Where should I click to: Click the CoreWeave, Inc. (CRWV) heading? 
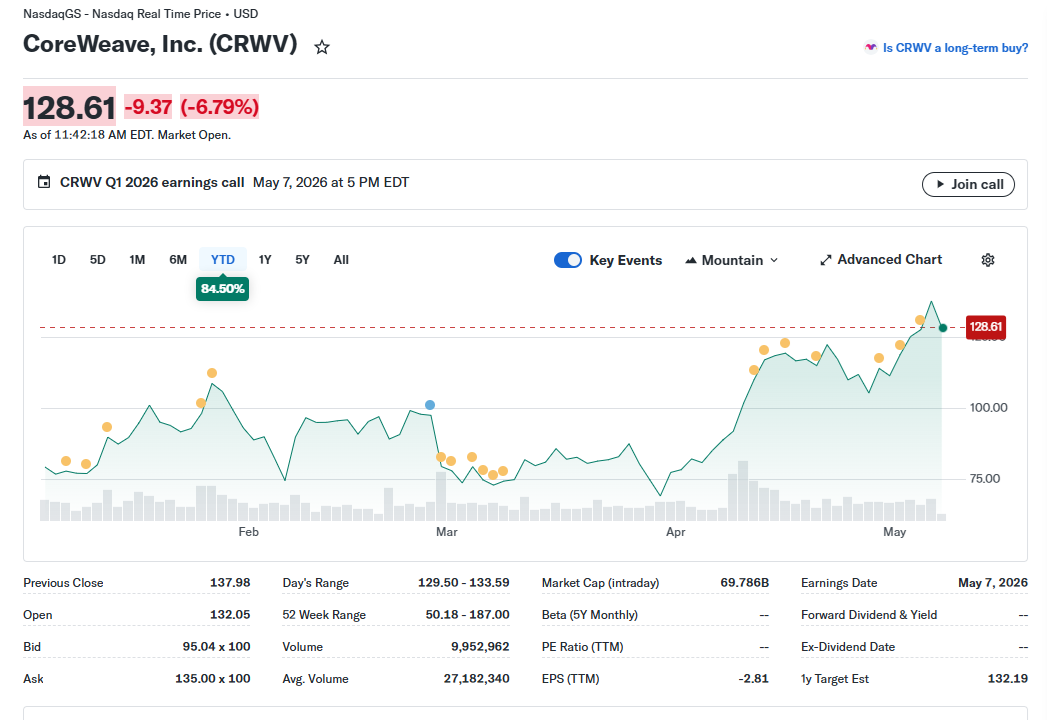pos(160,44)
